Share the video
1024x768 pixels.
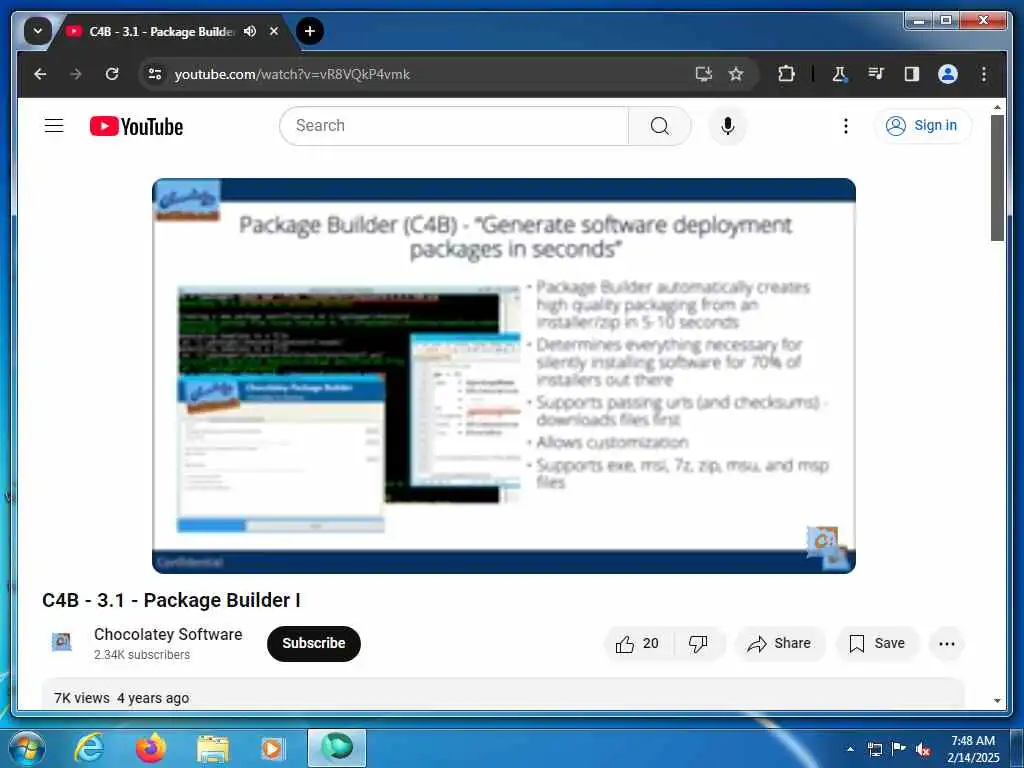tap(780, 644)
